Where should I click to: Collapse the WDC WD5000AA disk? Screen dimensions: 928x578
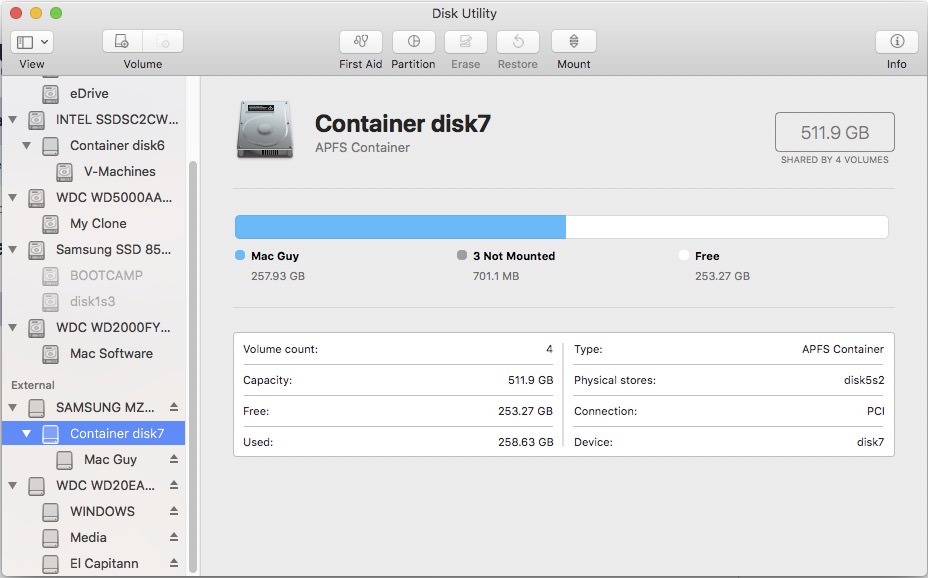click(12, 198)
